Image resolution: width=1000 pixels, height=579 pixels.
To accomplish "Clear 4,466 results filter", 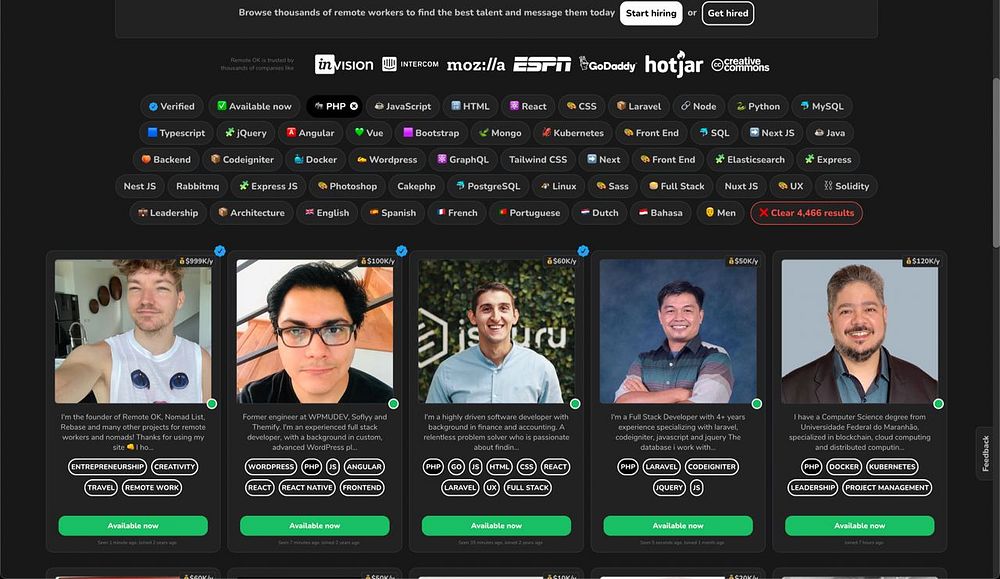I will click(x=806, y=213).
